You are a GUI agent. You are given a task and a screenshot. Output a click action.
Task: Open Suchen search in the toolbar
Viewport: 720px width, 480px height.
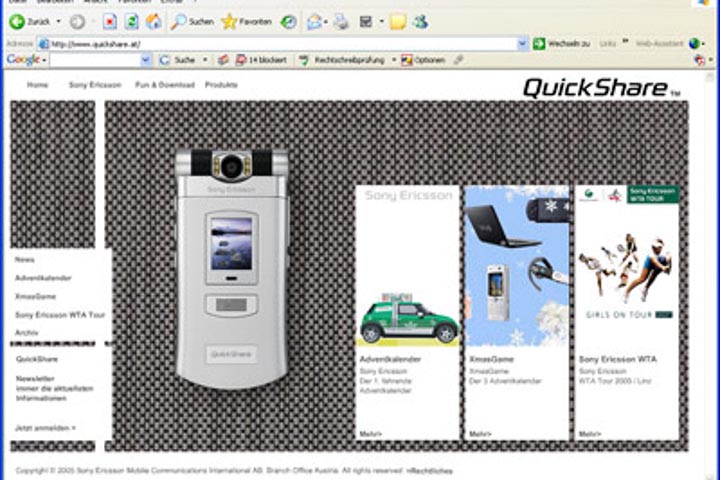pyautogui.click(x=192, y=22)
